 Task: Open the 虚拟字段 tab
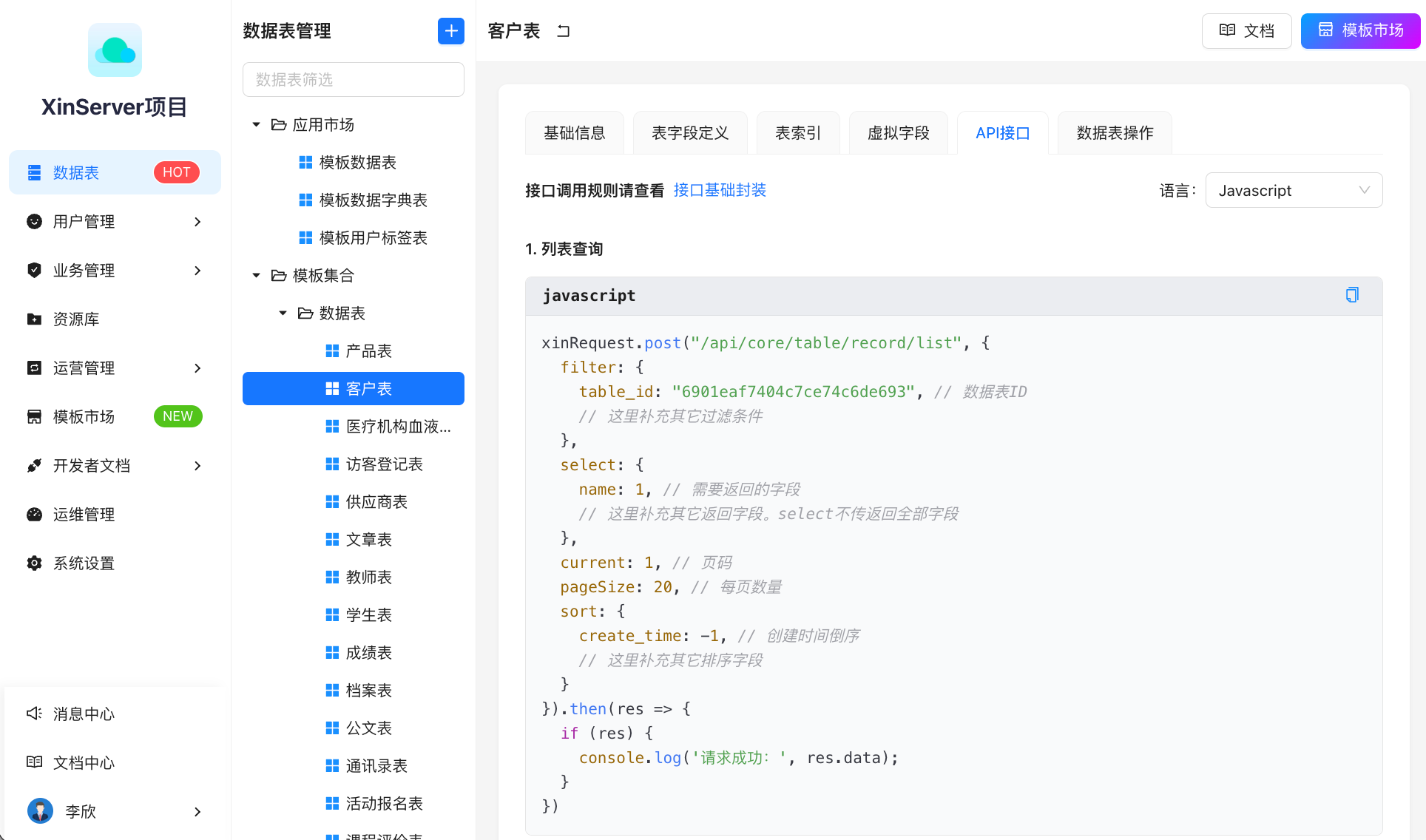pos(899,132)
